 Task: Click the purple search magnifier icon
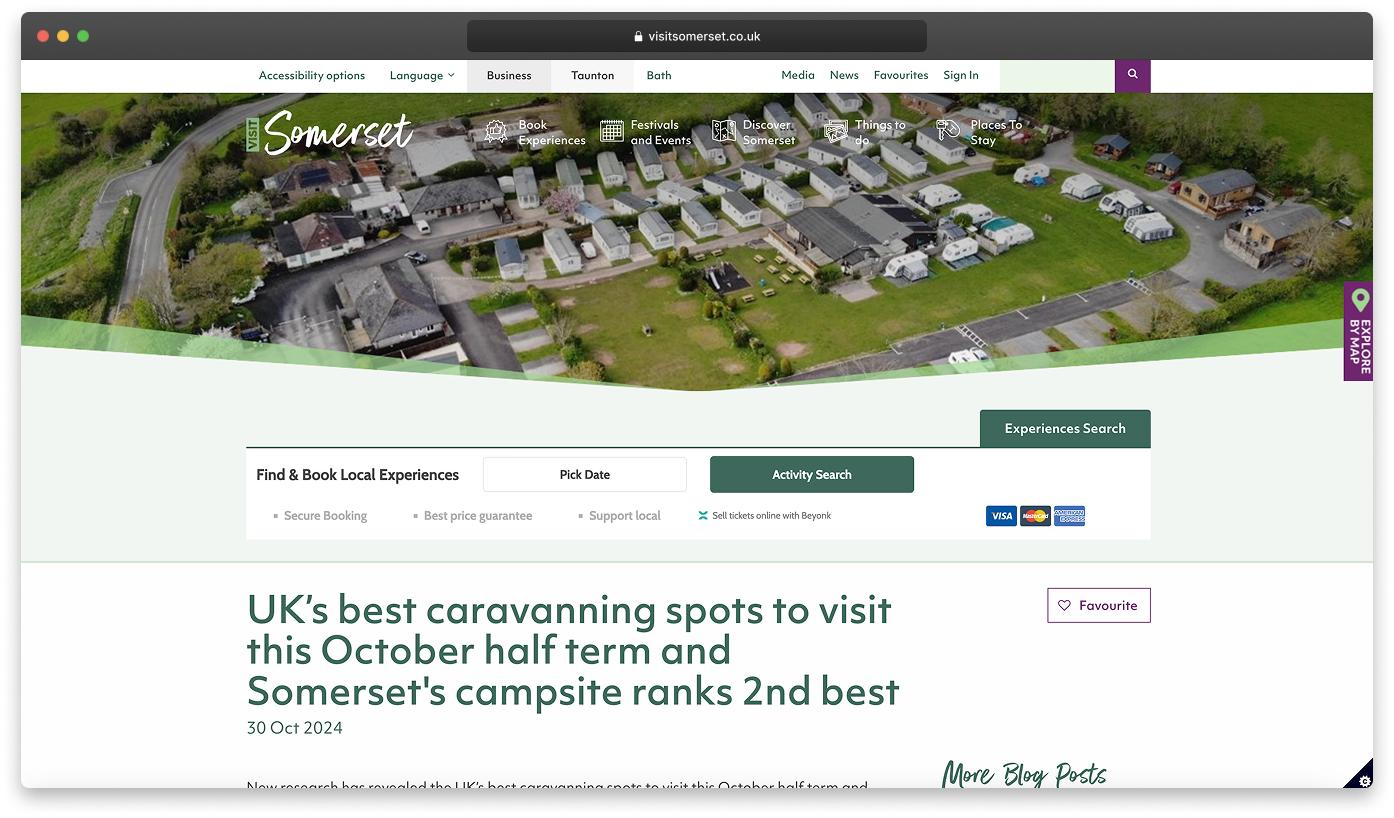click(1132, 75)
